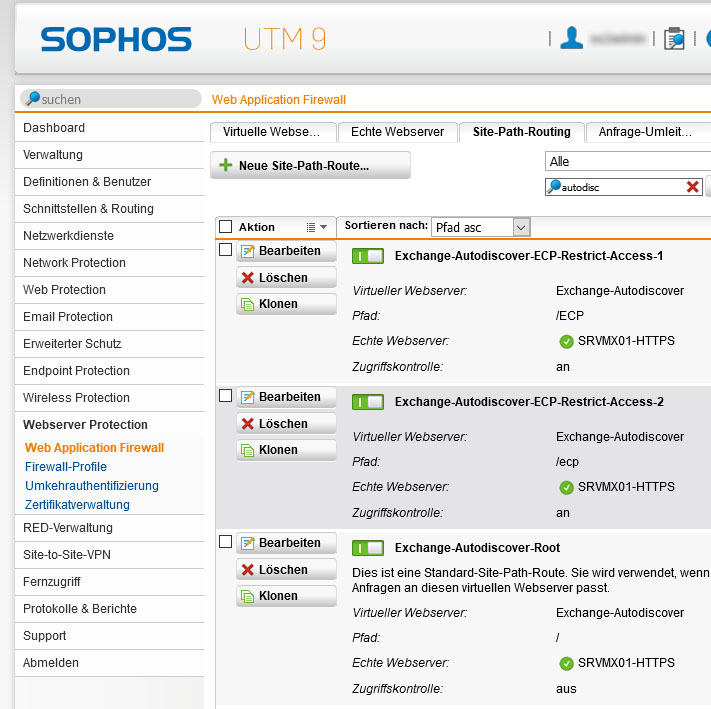Edit Exchange-Autodiscover-Root route
The height and width of the screenshot is (709, 711).
coord(286,543)
